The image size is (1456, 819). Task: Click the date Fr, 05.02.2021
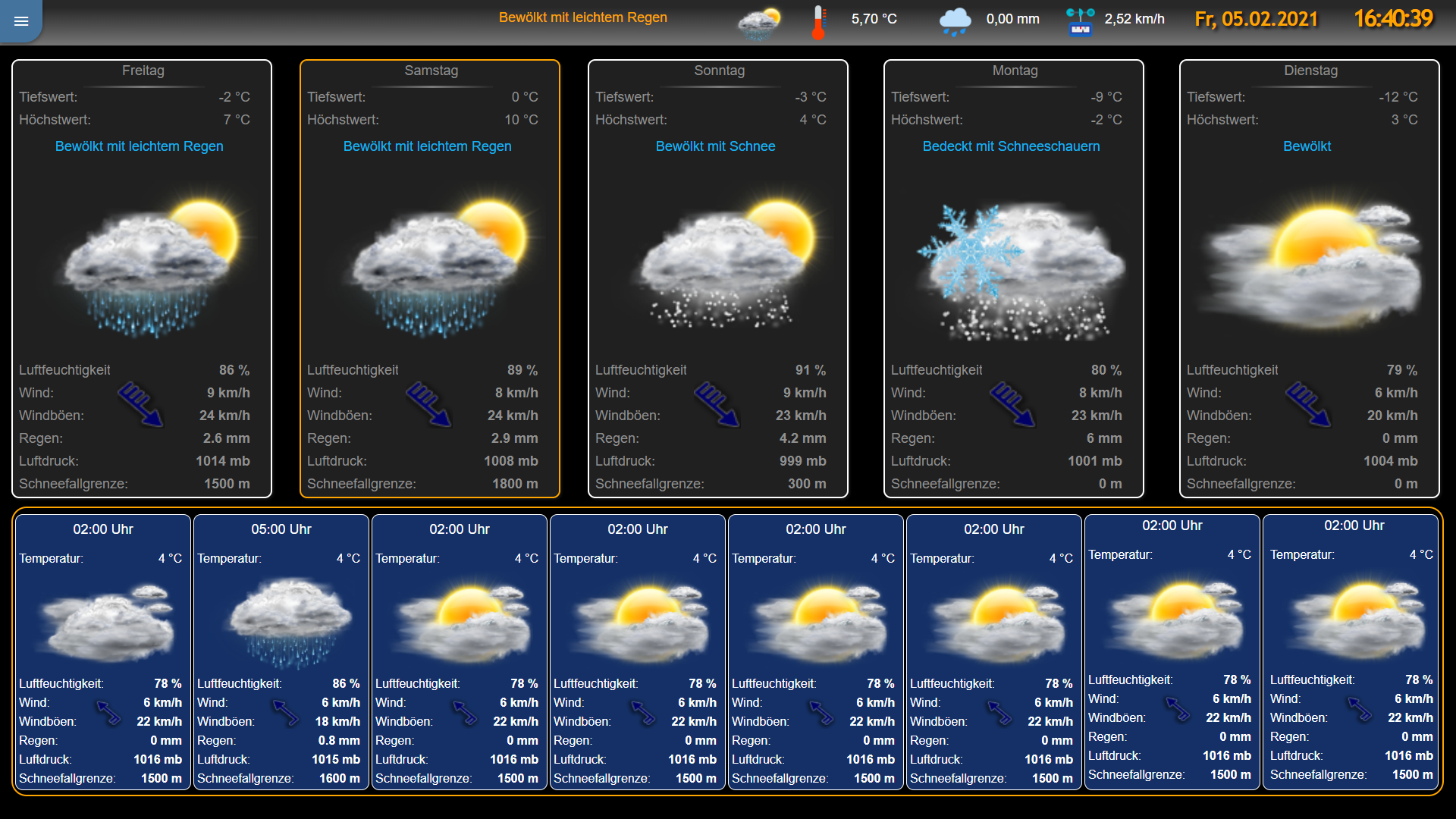(x=1256, y=19)
